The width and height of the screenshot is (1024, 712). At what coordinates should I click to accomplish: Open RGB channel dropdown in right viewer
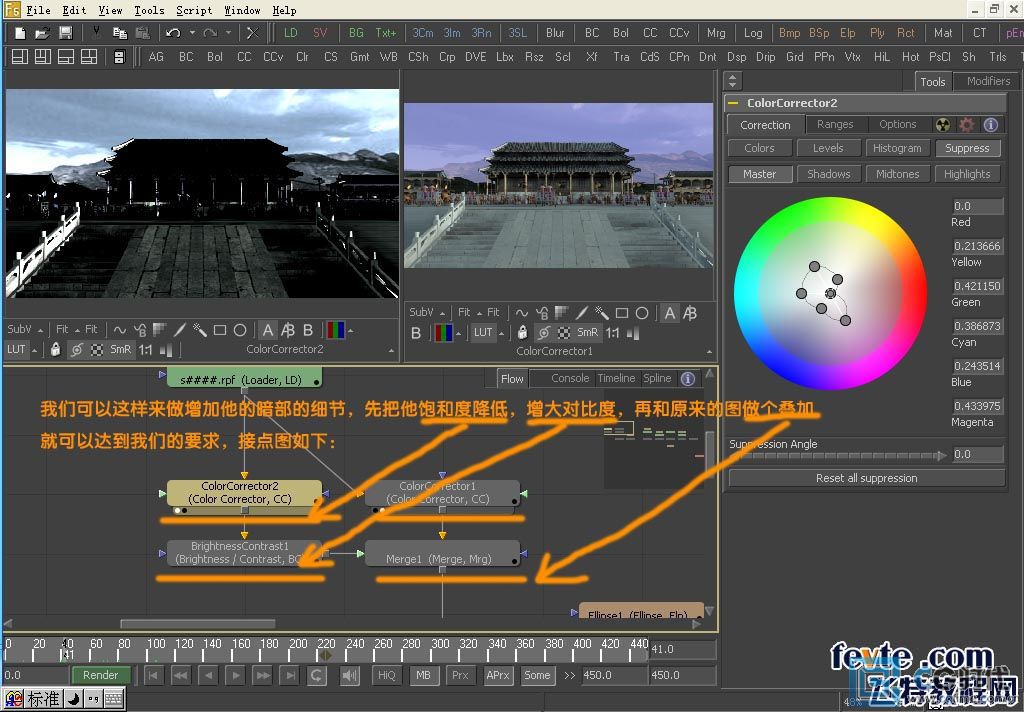(x=447, y=333)
